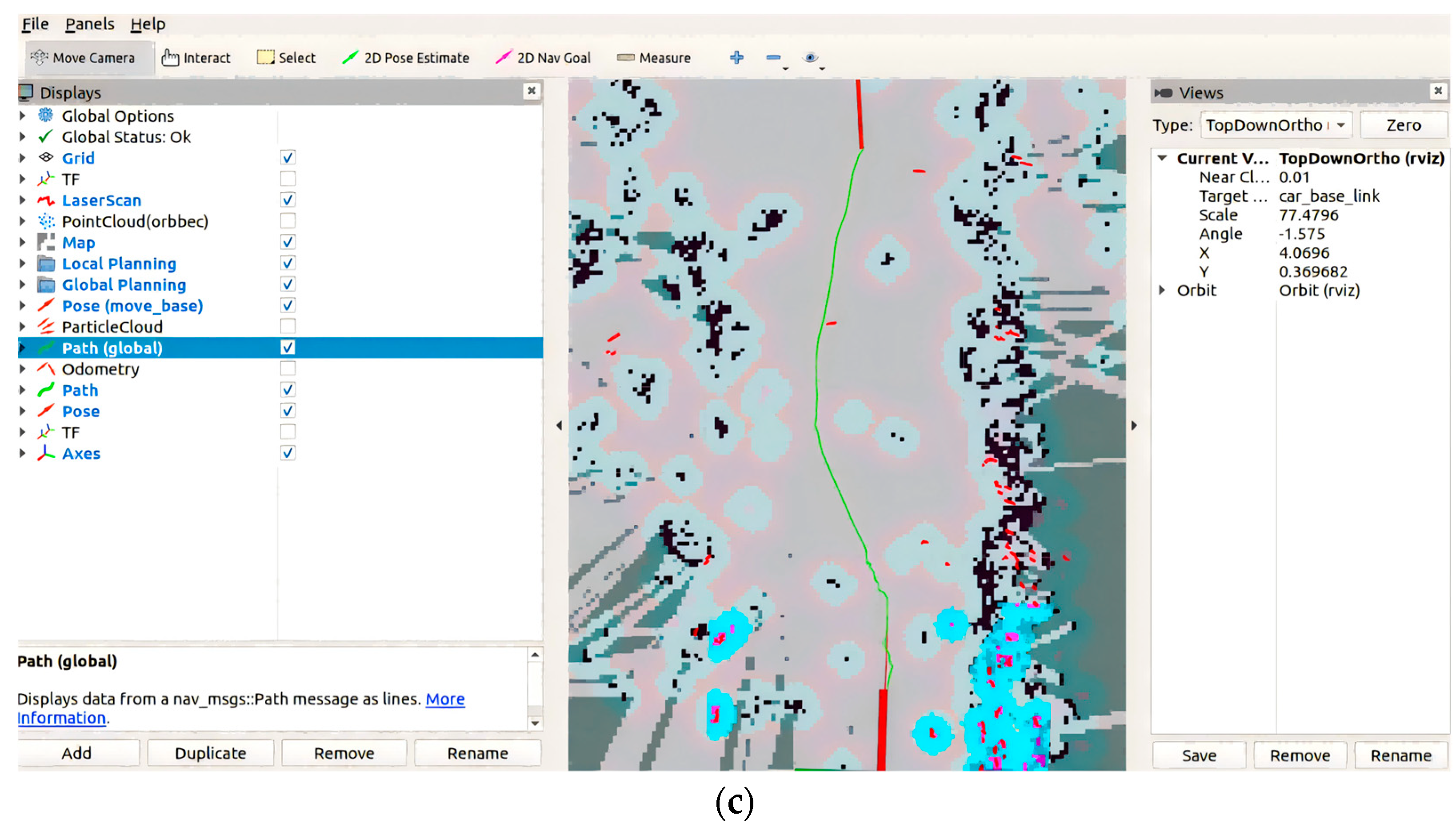
Task: Activate the Interact hand tool
Action: [x=196, y=58]
